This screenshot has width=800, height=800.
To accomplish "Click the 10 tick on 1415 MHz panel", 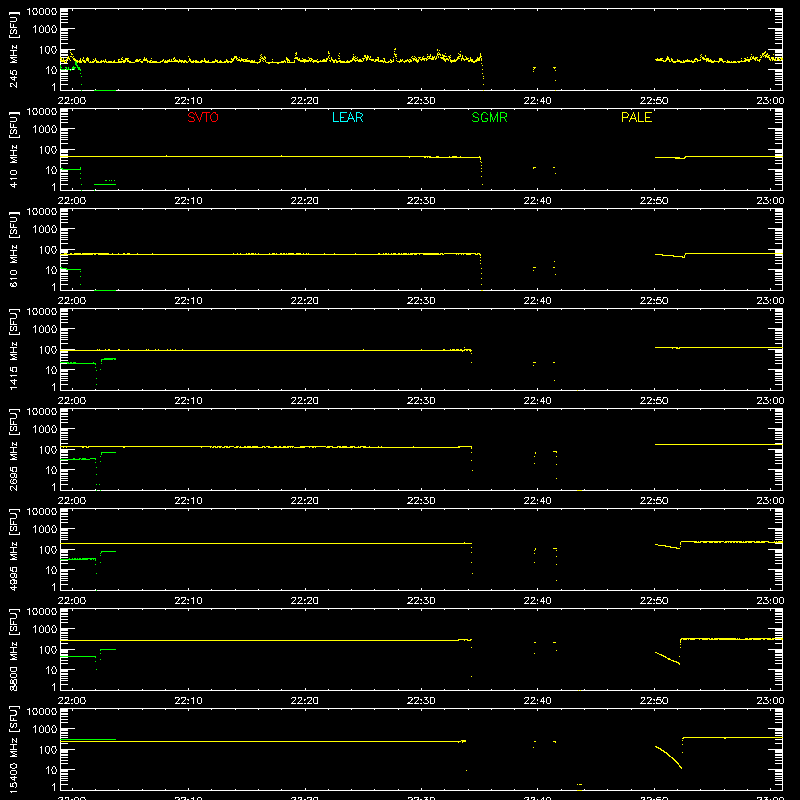I will coord(51,370).
